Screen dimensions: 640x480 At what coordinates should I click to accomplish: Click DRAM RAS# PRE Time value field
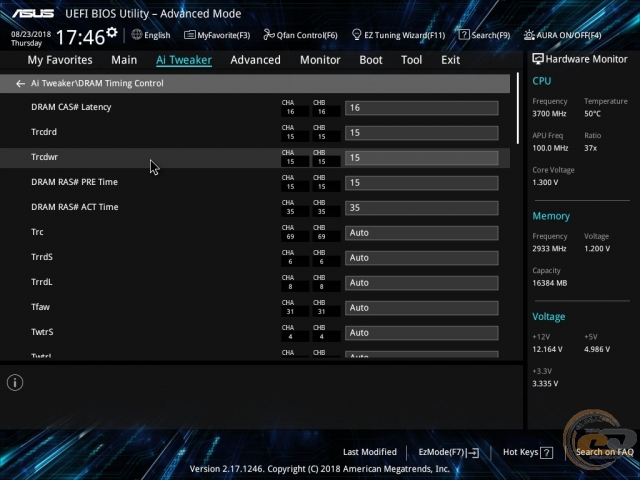[422, 183]
